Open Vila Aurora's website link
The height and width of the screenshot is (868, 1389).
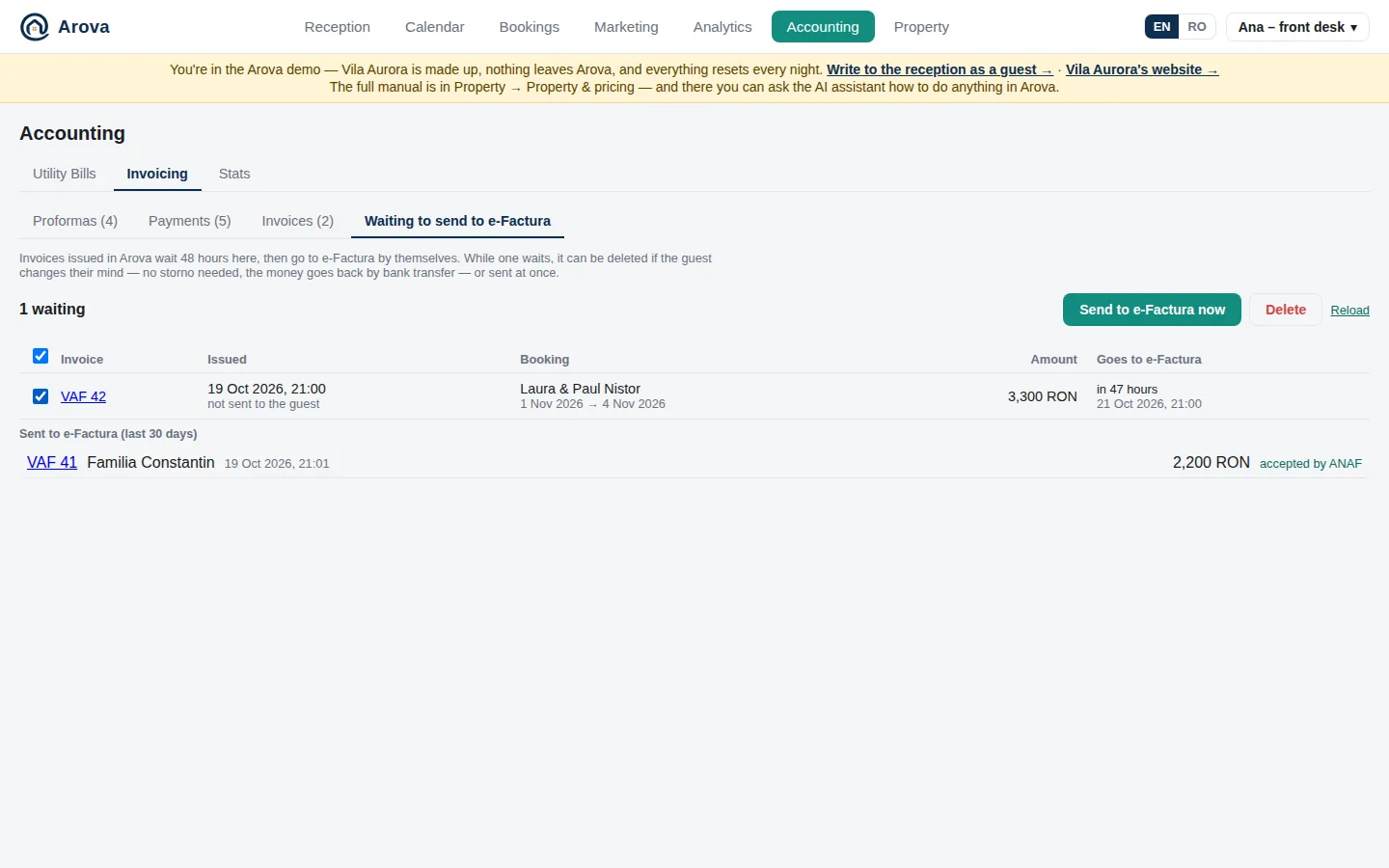tap(1142, 69)
